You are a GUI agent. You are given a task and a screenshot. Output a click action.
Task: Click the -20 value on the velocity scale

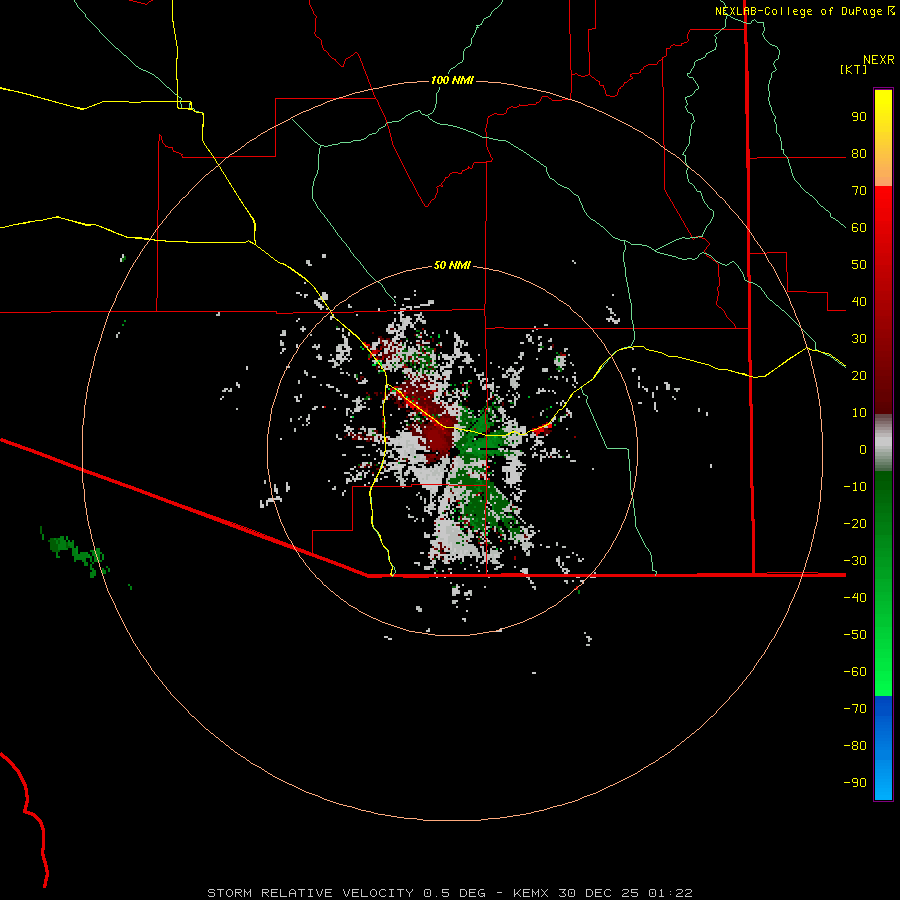855,523
